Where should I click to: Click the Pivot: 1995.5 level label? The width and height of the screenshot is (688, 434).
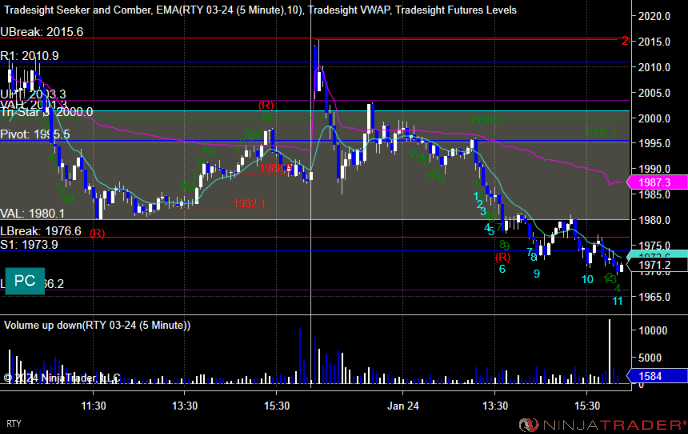[35, 134]
